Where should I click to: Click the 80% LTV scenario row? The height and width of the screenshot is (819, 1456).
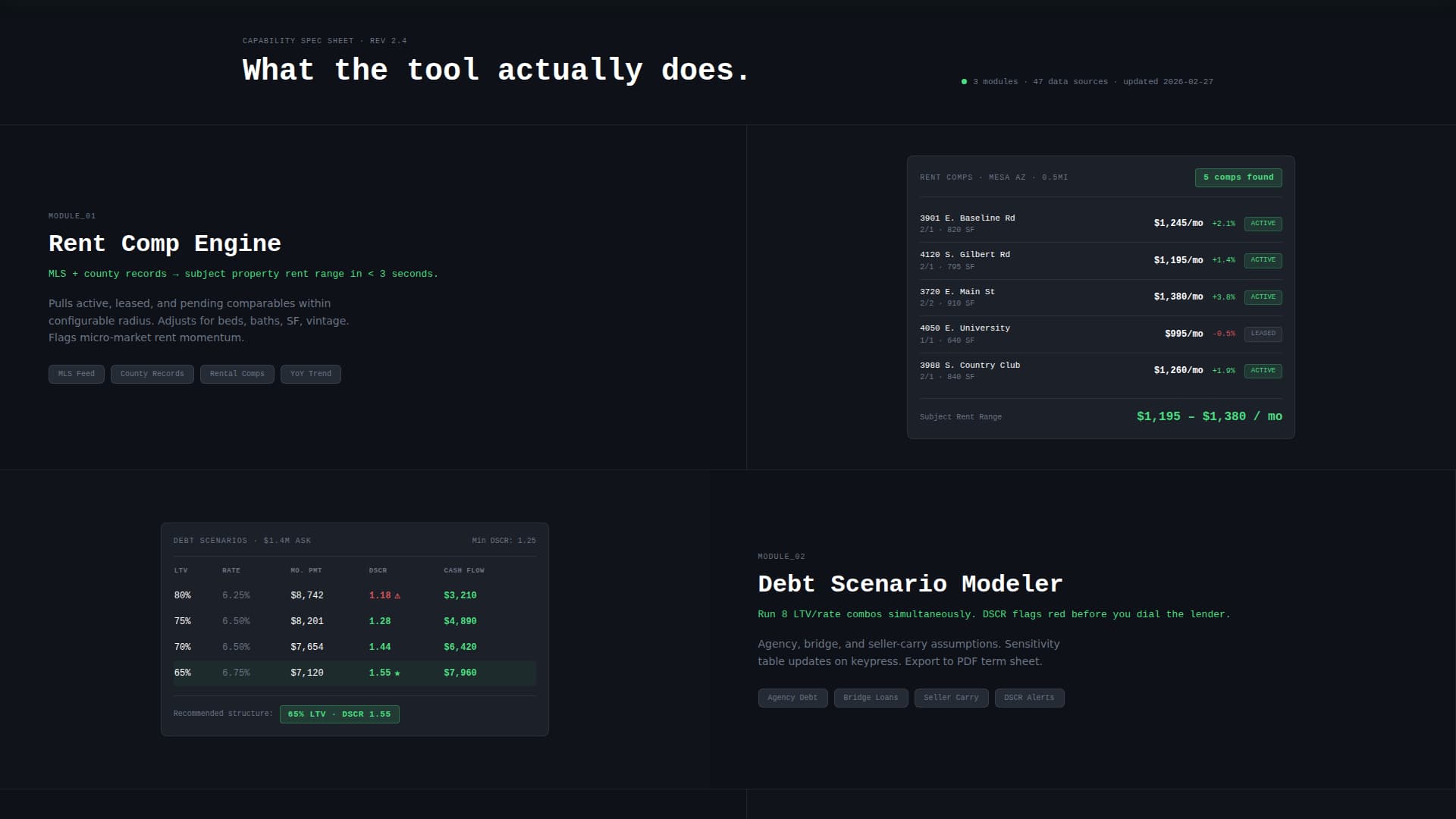coord(354,595)
